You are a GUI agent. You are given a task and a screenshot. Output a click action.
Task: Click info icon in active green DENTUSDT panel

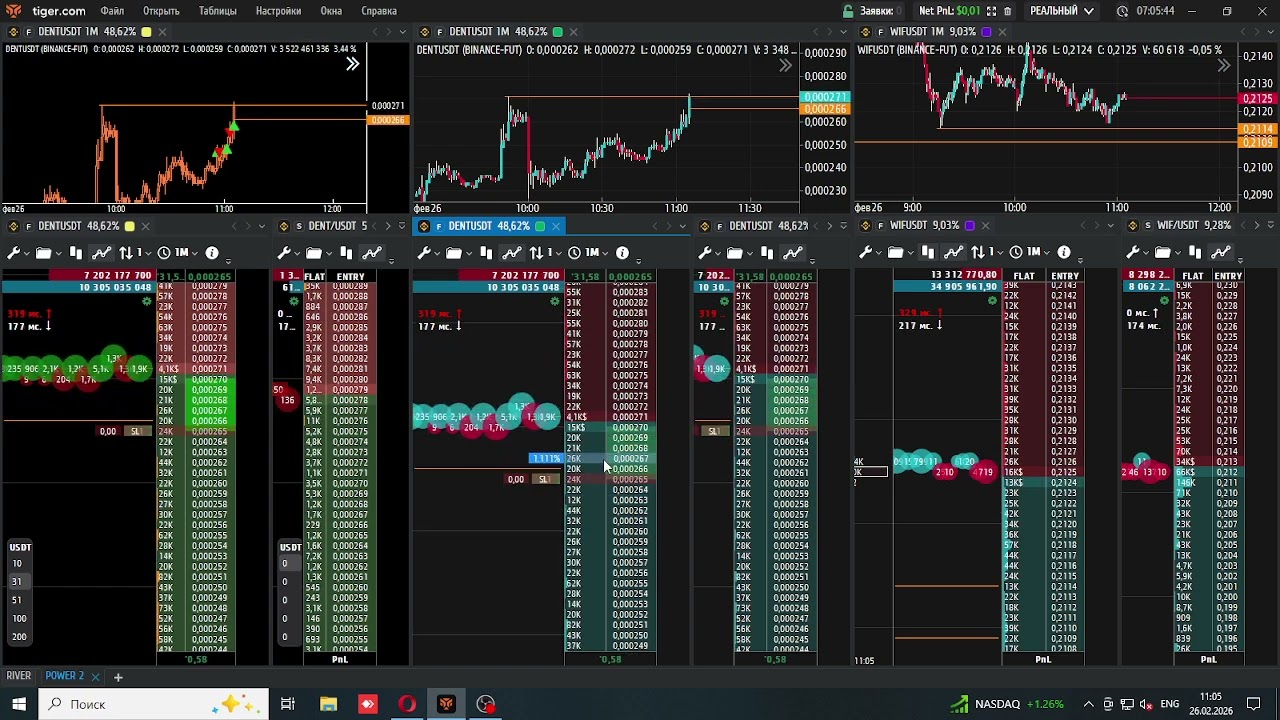[622, 253]
